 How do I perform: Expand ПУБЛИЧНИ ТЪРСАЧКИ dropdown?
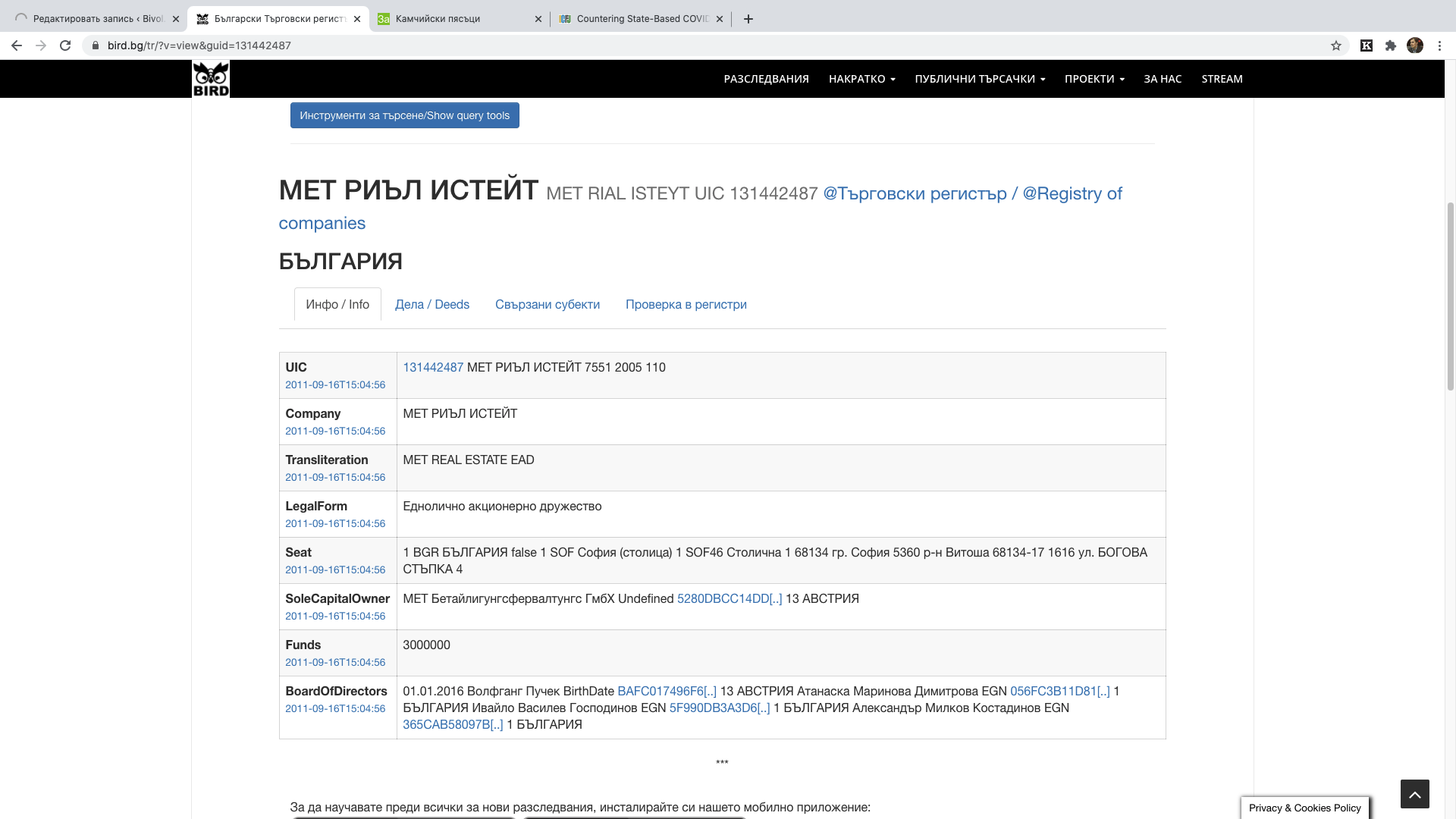coord(980,79)
